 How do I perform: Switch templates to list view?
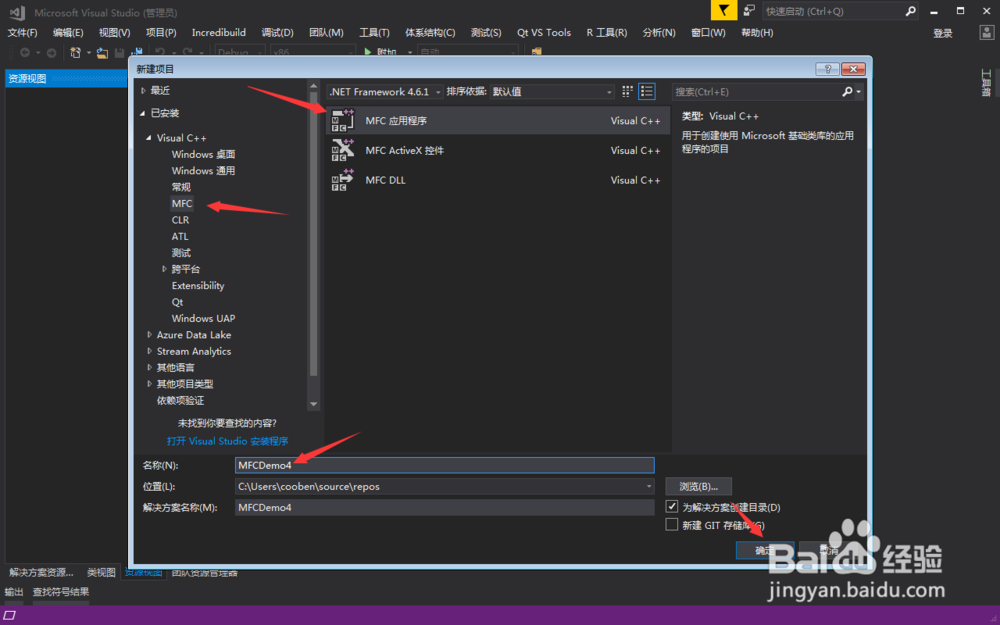pyautogui.click(x=647, y=92)
